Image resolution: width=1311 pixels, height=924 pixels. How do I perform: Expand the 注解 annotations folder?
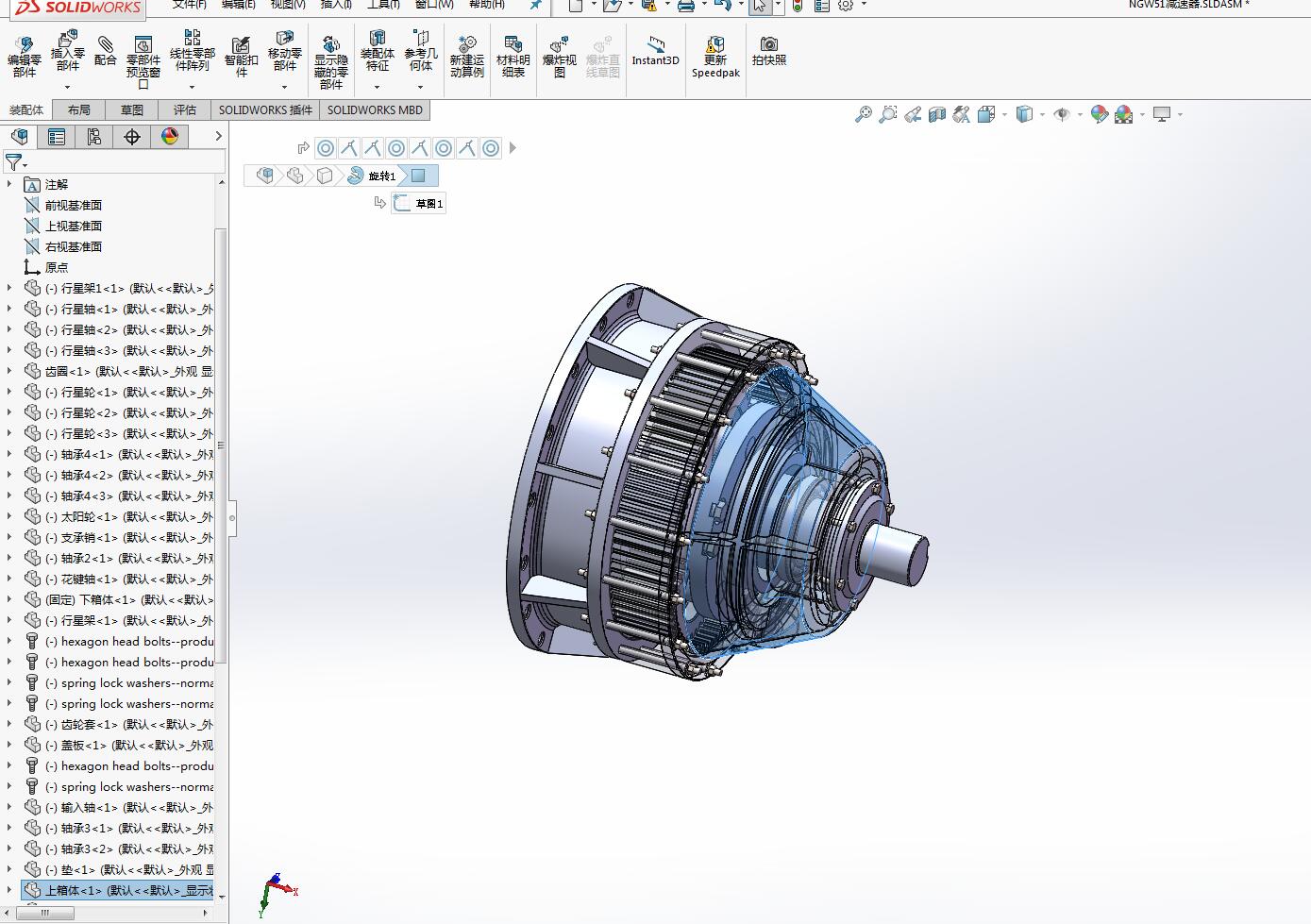point(9,184)
